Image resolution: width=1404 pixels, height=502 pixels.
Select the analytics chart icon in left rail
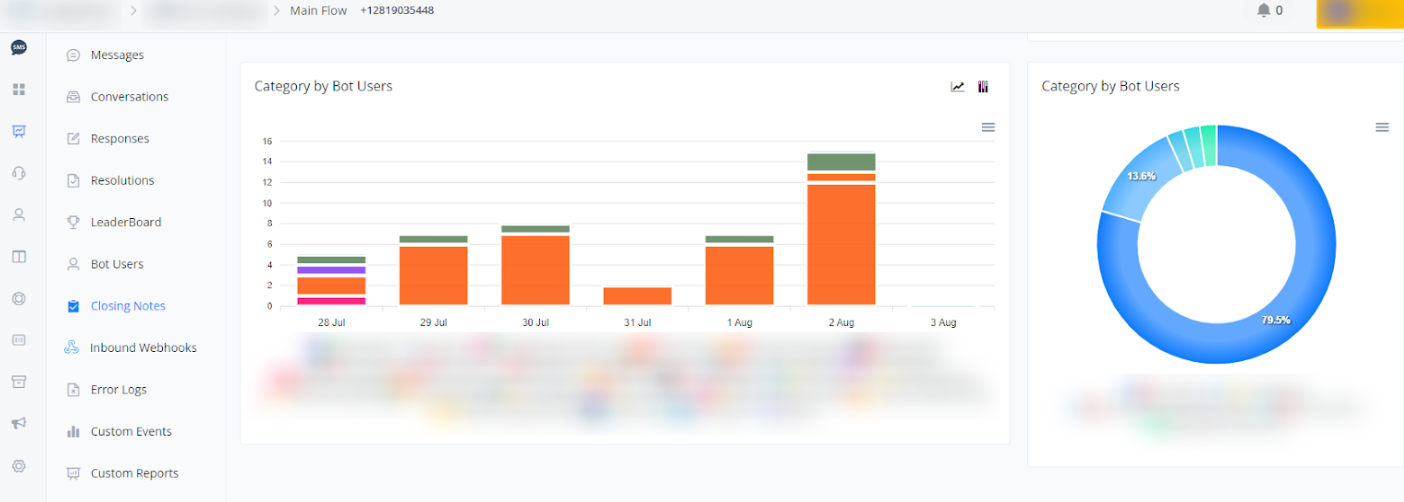coord(19,131)
